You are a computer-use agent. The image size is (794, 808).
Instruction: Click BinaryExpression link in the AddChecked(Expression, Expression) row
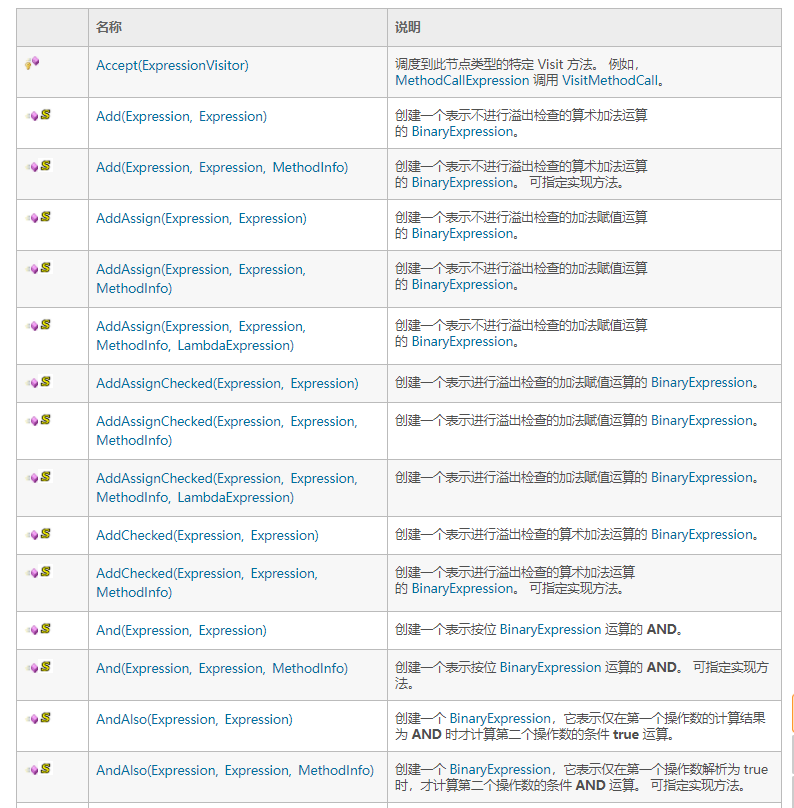701,535
